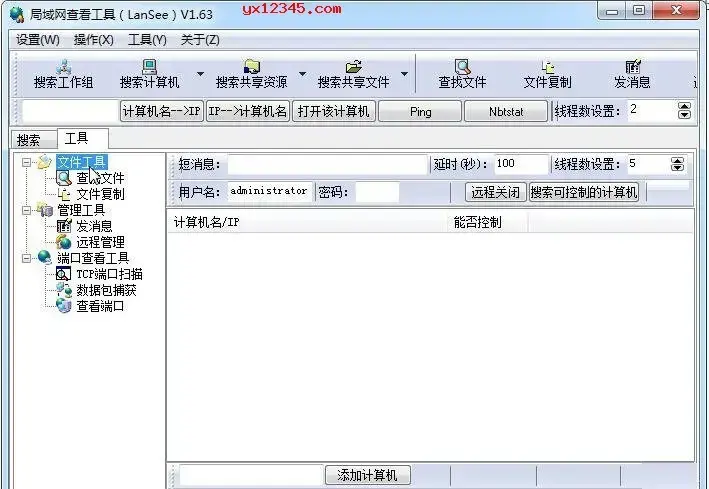Click the magnifier icon beside 查找文件 in the tree
The image size is (709, 489).
click(x=64, y=178)
